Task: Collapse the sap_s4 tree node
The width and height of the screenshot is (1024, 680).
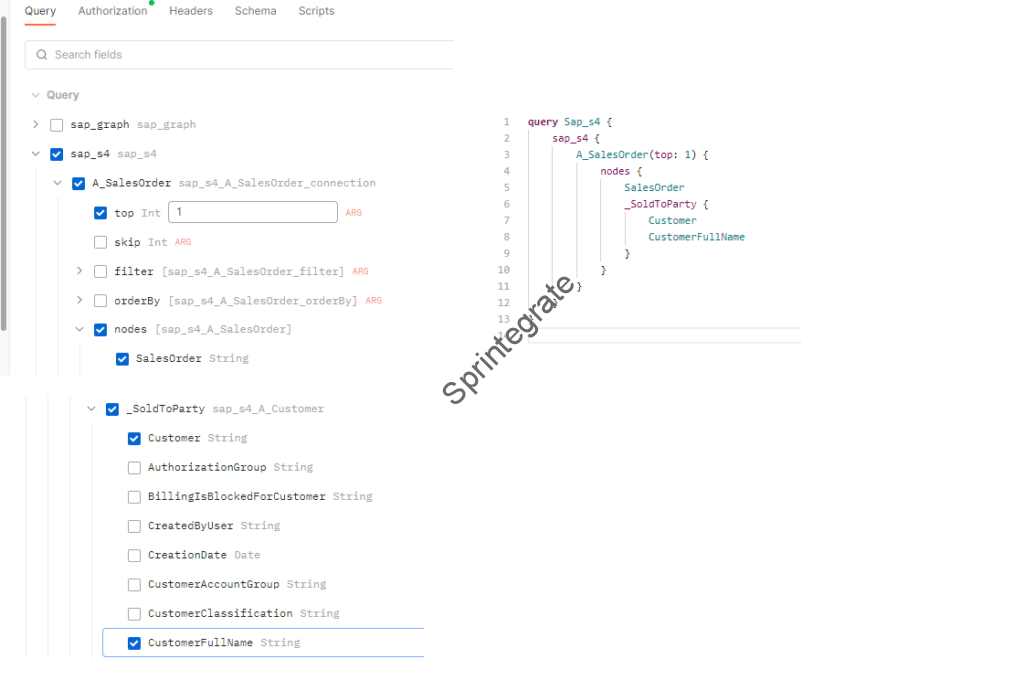Action: 36,154
